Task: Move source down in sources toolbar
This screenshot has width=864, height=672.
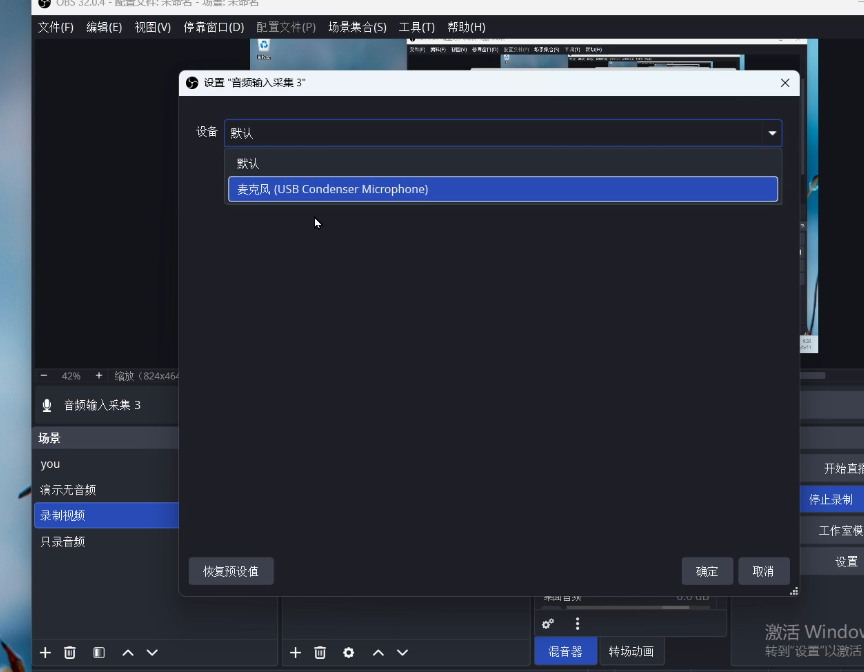Action: click(x=403, y=653)
